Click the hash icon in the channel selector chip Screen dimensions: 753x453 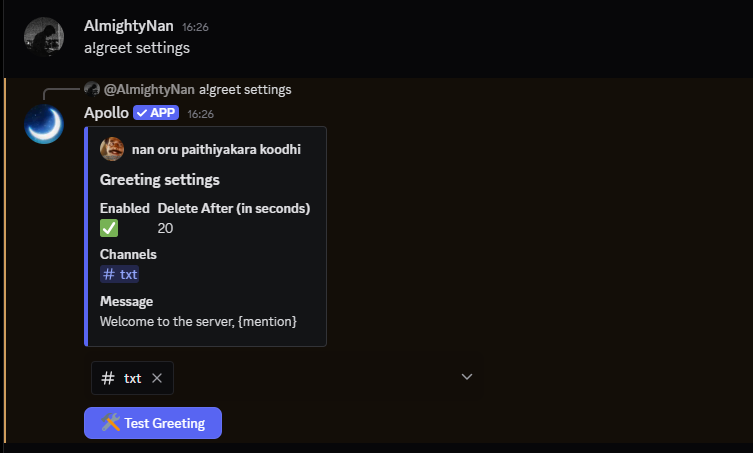109,378
